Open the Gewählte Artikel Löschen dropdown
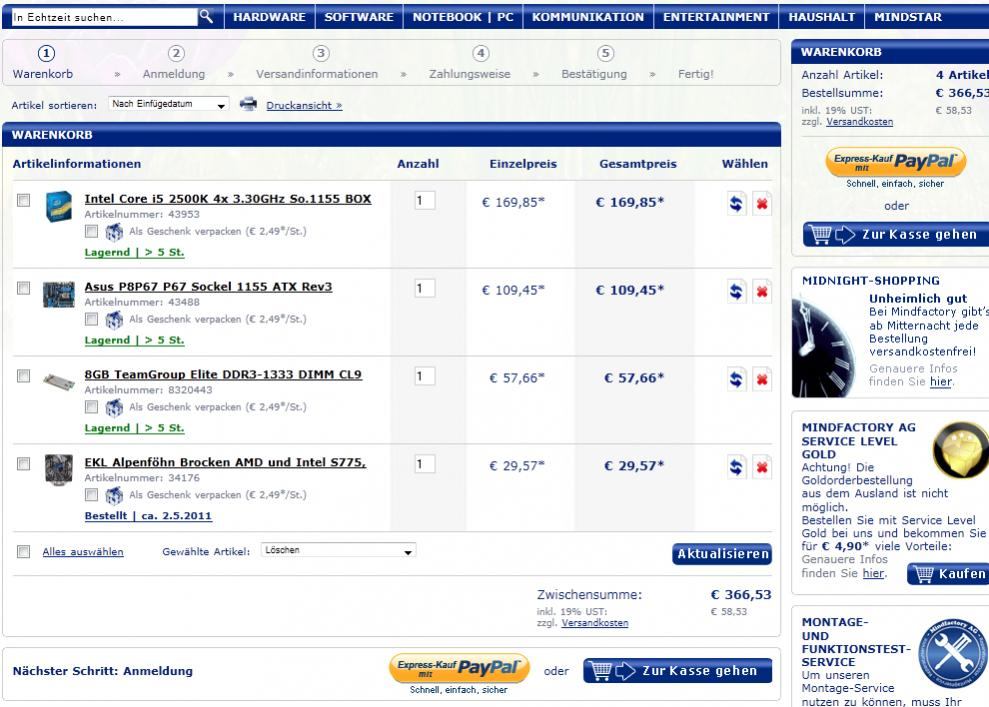 click(339, 551)
